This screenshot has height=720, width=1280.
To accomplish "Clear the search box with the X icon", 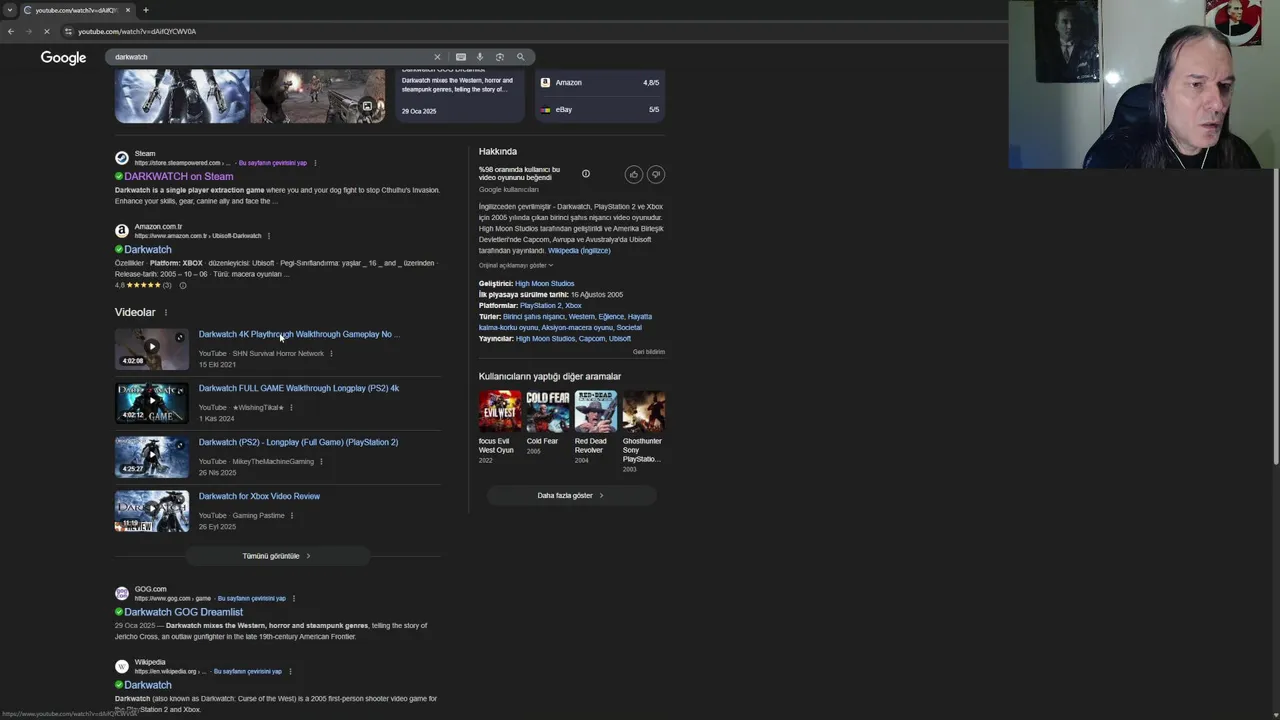I will pyautogui.click(x=437, y=57).
